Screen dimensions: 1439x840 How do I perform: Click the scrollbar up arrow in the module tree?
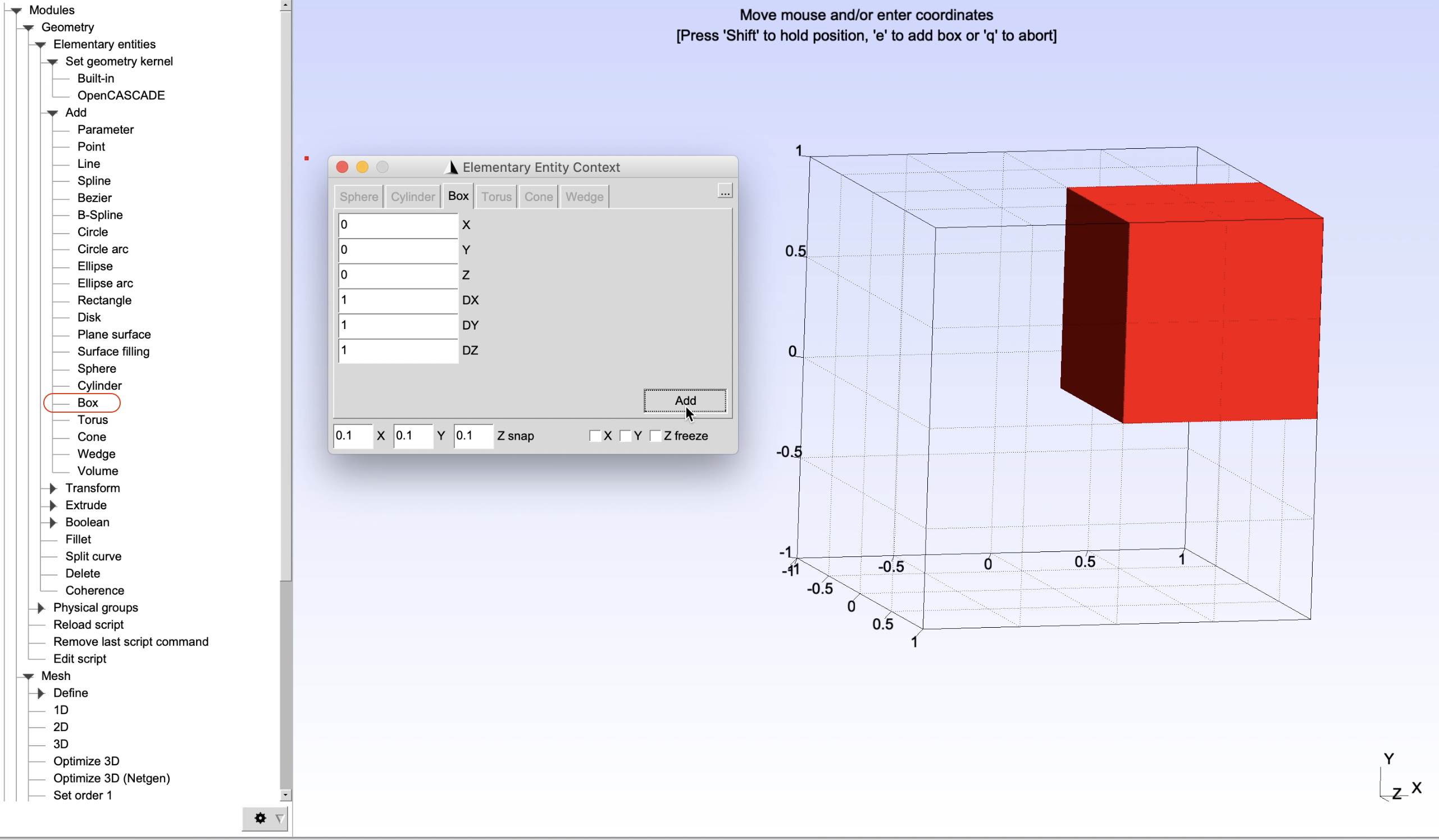(x=285, y=5)
